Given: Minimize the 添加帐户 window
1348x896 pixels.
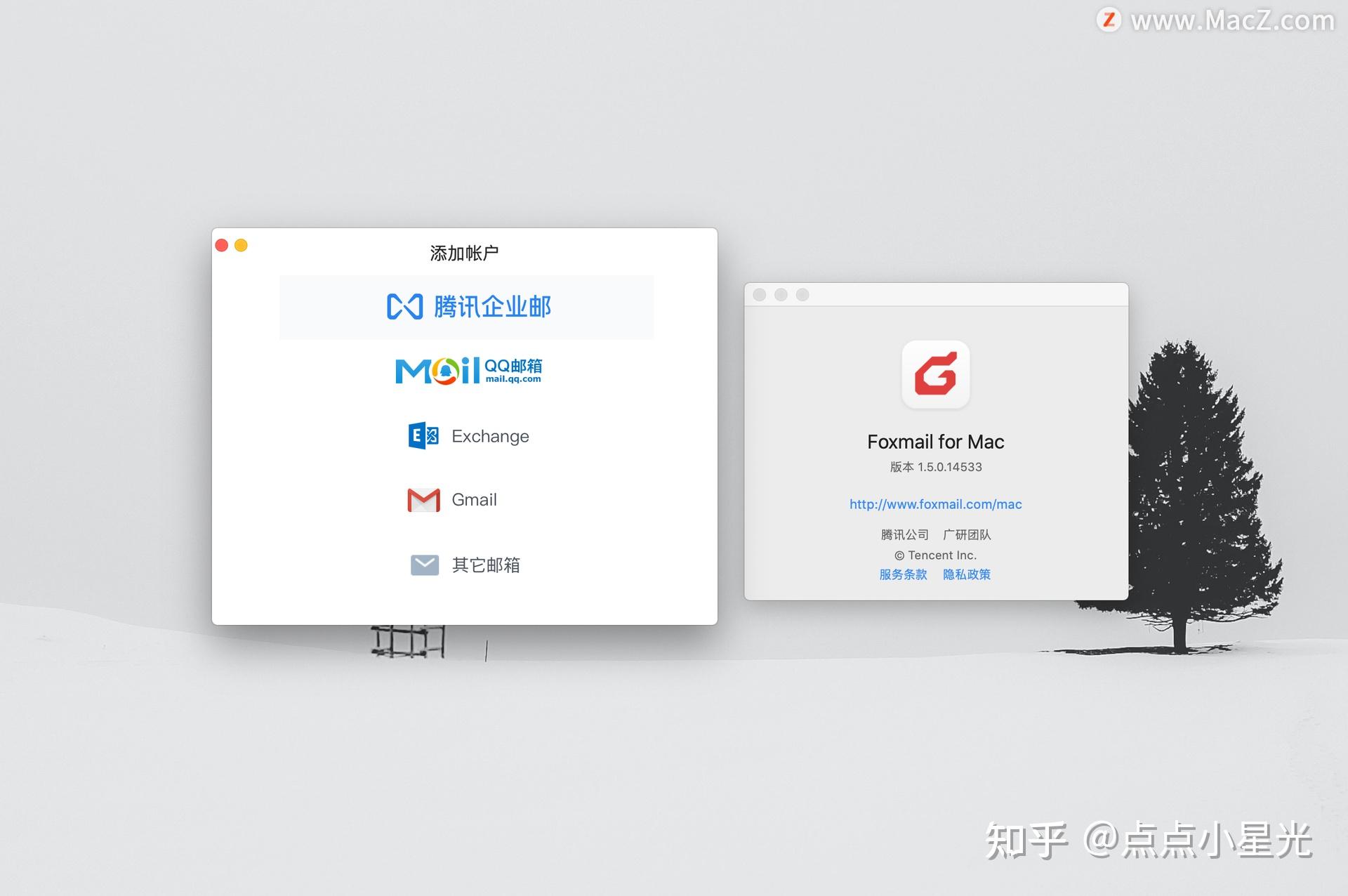Looking at the screenshot, I should click(x=242, y=245).
